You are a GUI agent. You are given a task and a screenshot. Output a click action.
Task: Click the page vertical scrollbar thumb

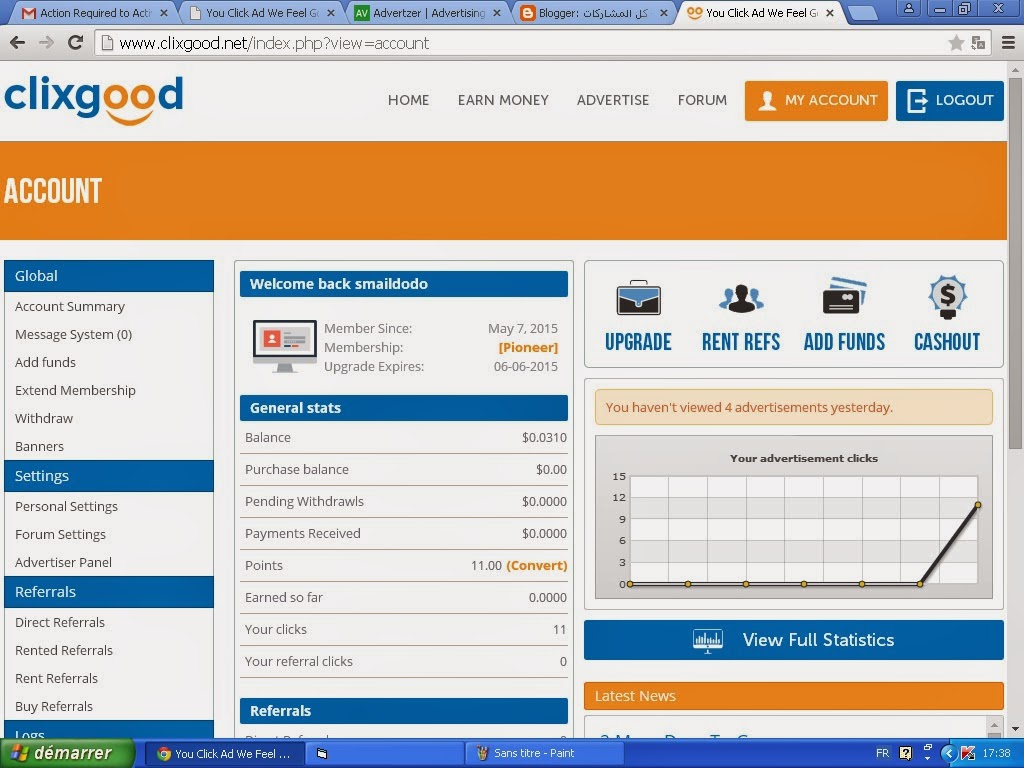1016,261
